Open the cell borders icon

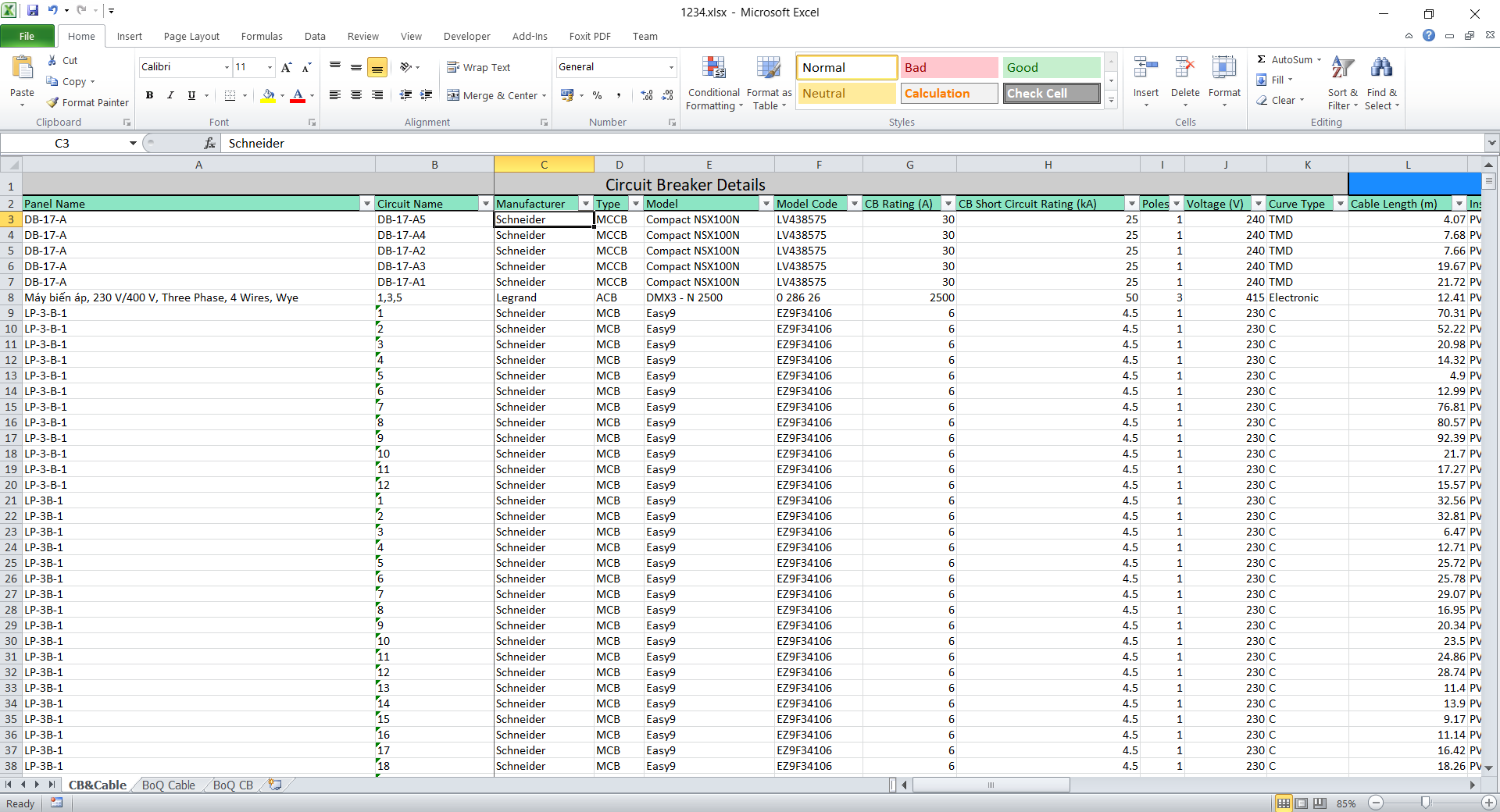(230, 95)
